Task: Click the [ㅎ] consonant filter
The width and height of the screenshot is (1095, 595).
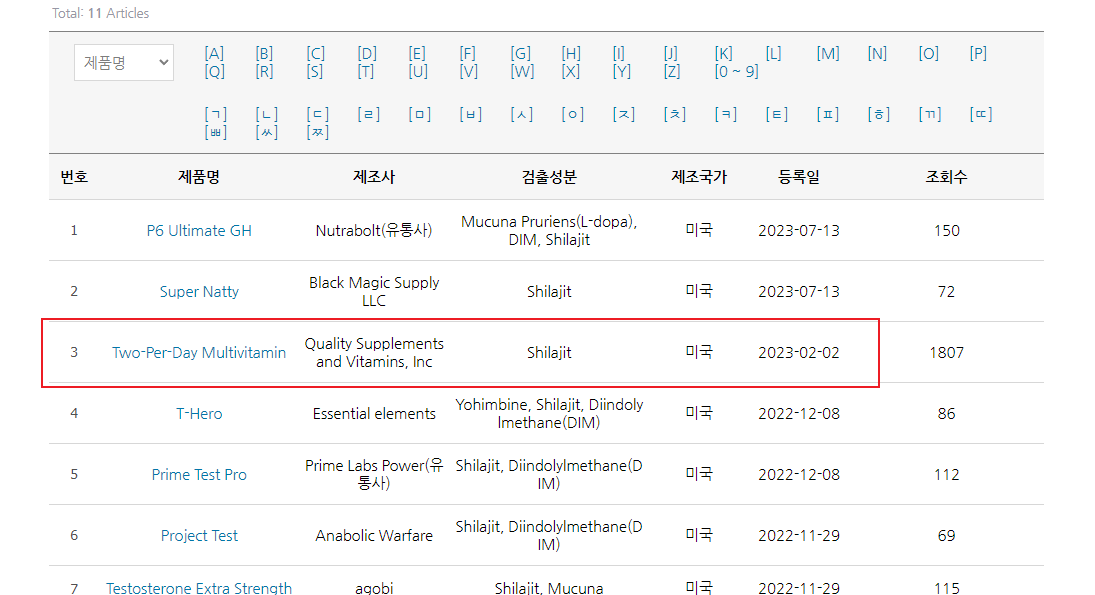Action: coord(879,115)
